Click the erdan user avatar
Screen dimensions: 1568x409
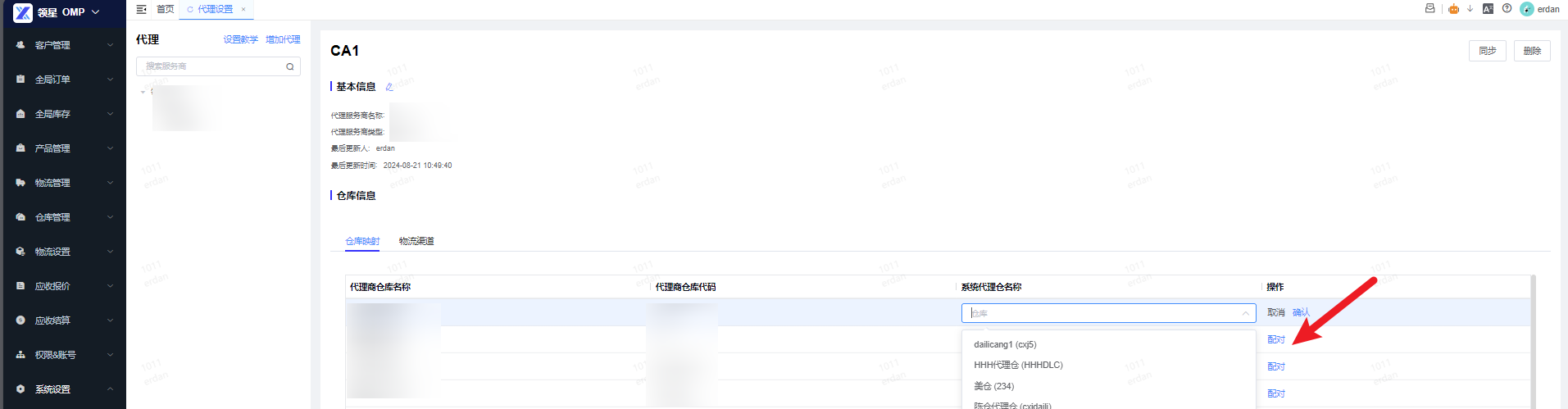pyautogui.click(x=1527, y=9)
